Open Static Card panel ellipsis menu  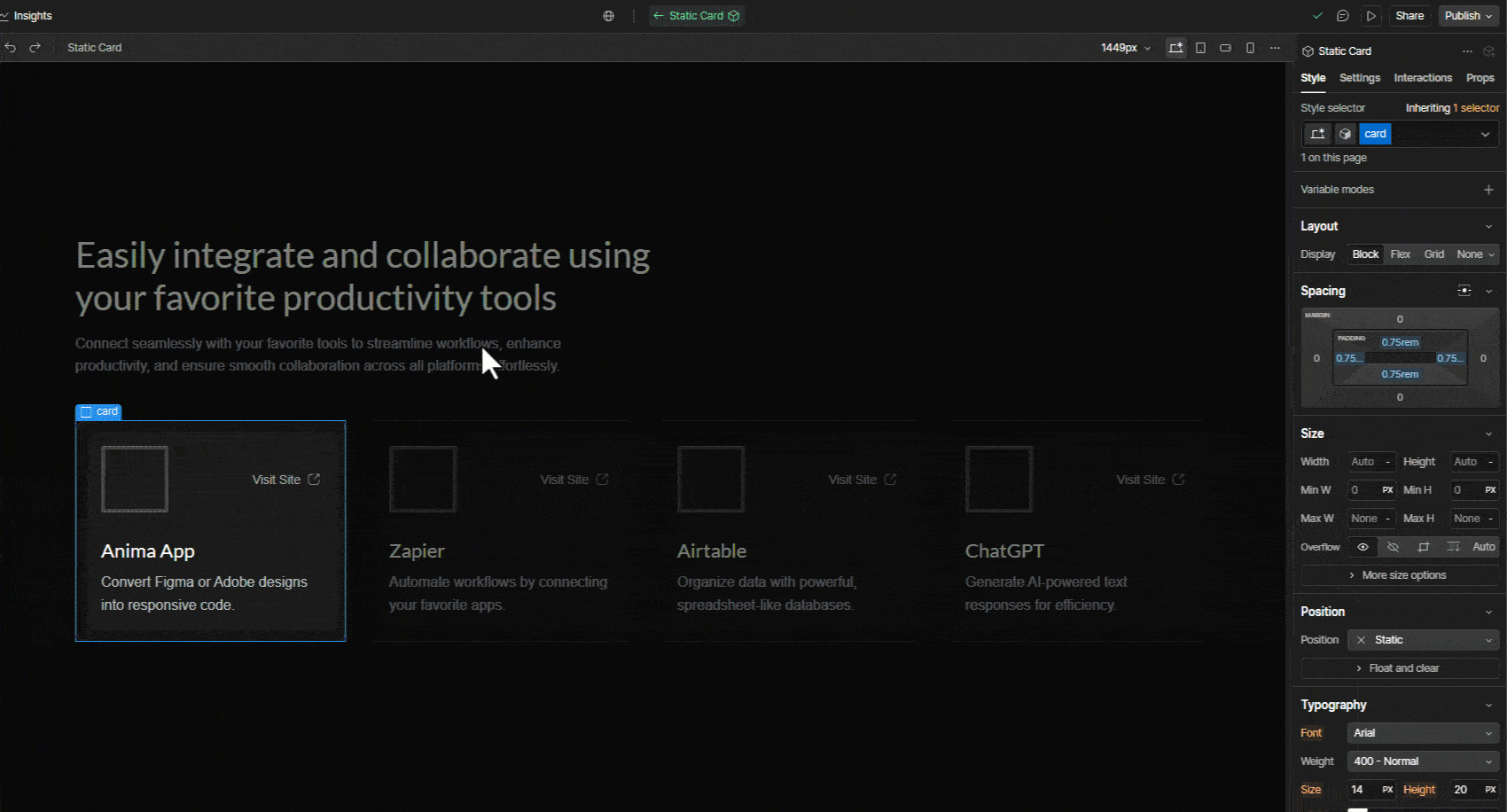[1467, 51]
